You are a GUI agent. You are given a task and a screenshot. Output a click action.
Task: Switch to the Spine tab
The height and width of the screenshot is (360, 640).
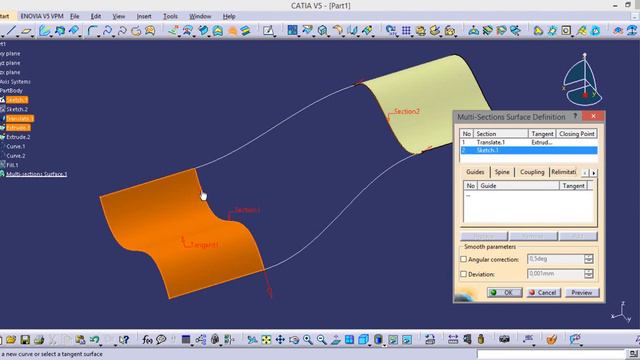[502, 172]
